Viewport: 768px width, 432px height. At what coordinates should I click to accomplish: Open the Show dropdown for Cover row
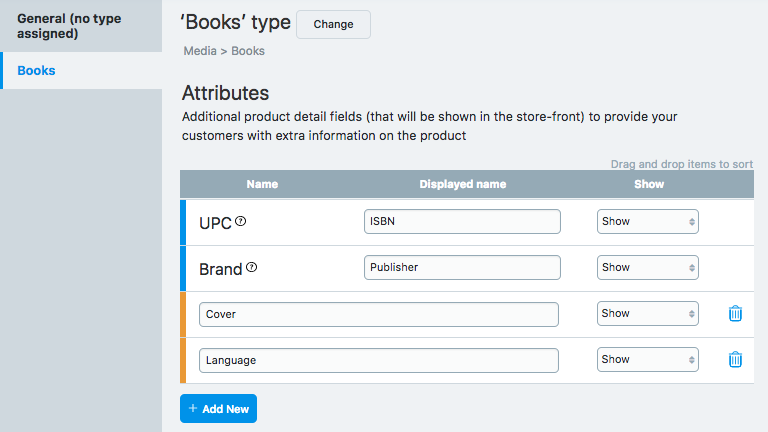point(647,314)
